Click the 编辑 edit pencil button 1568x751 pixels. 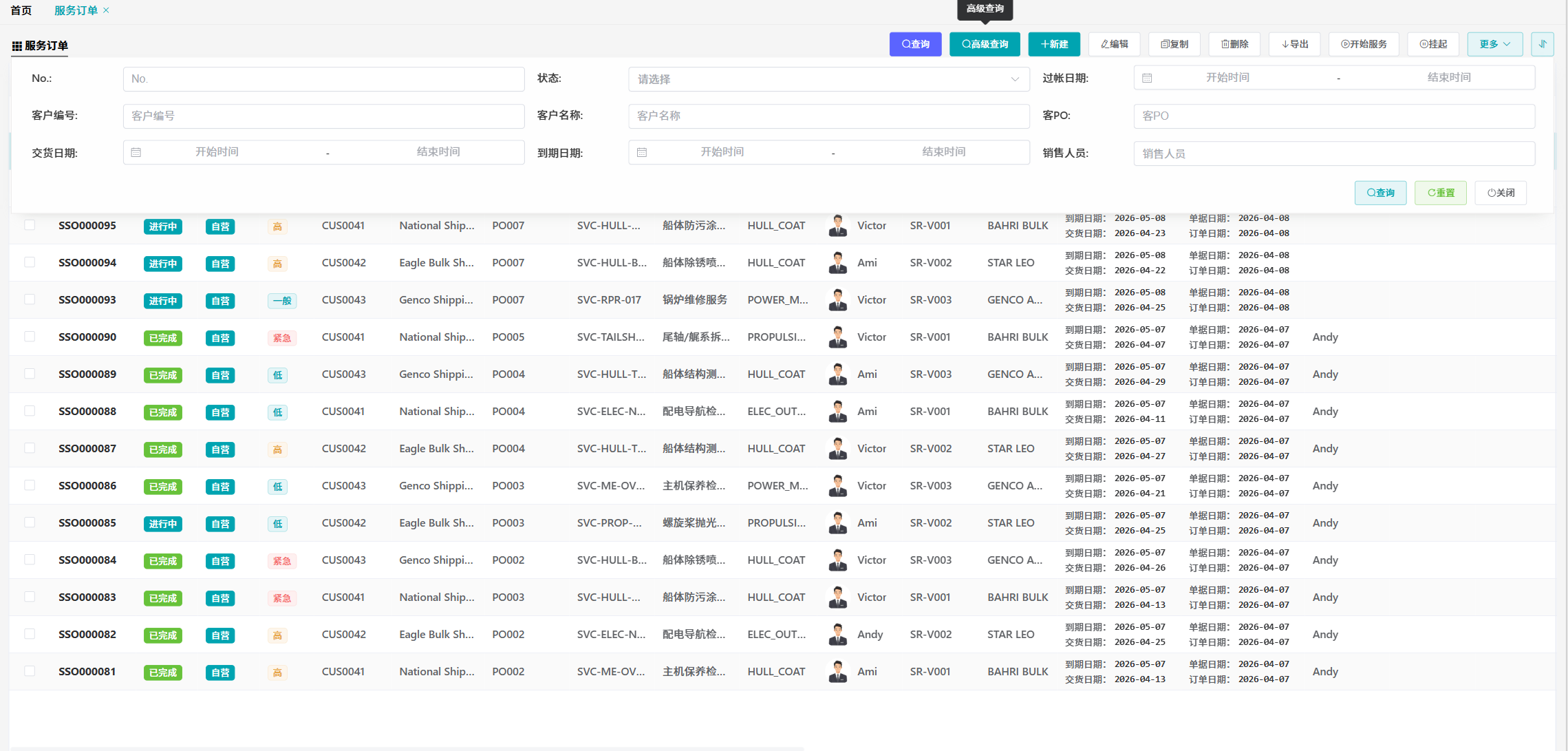point(1114,44)
